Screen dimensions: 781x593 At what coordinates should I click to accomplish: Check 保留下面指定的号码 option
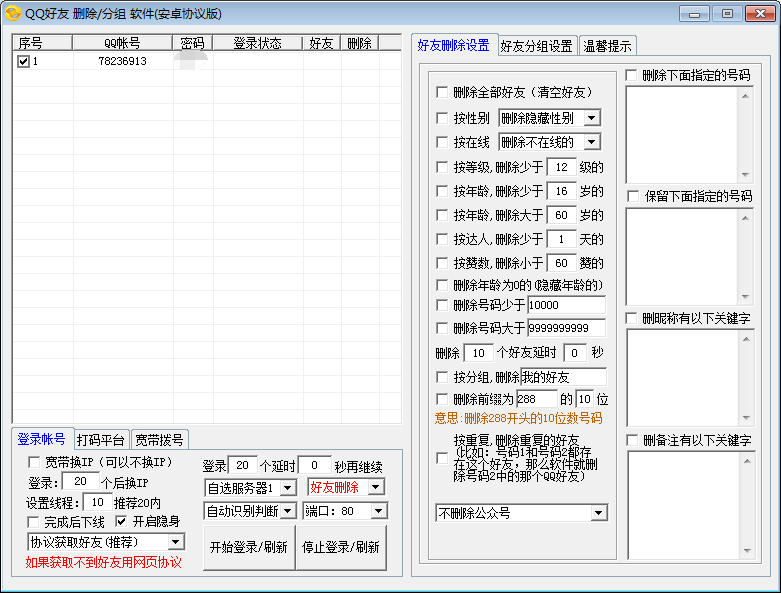(x=633, y=196)
